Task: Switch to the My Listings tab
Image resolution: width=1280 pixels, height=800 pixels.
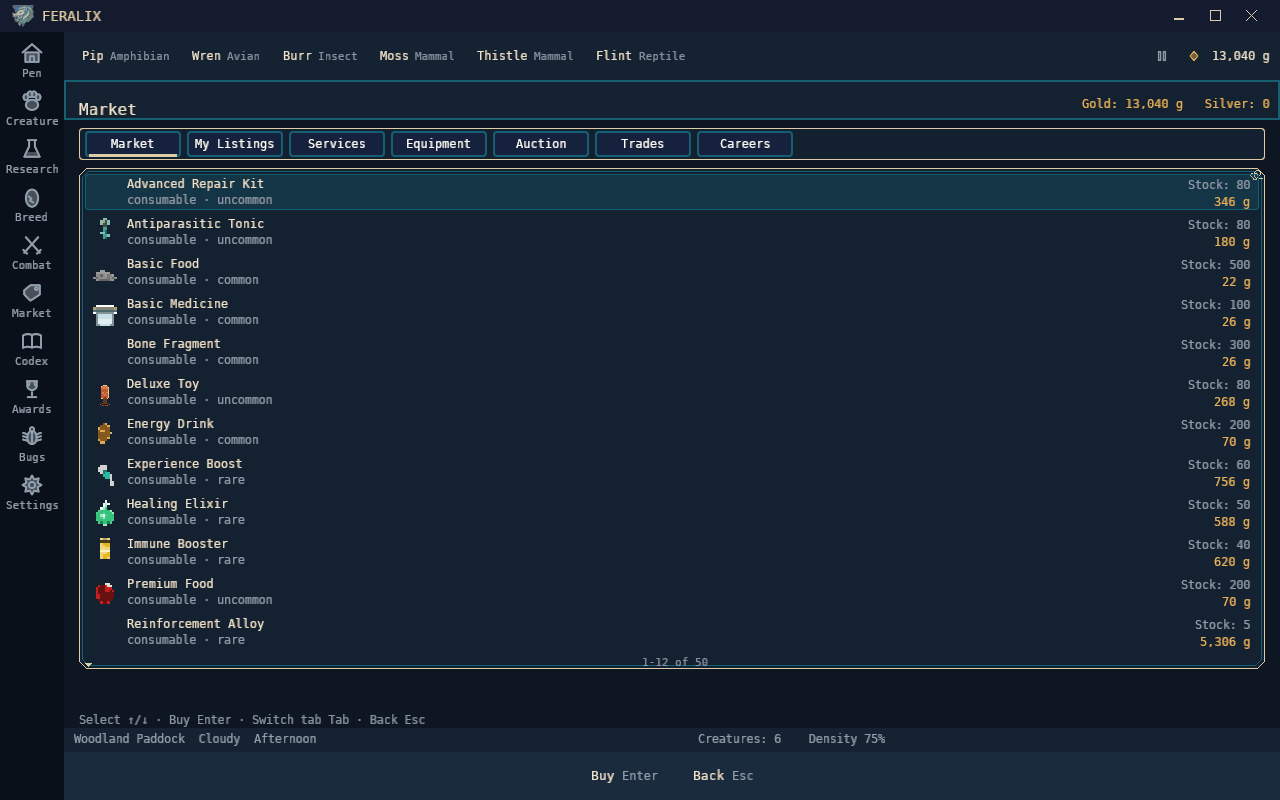Action: click(235, 144)
